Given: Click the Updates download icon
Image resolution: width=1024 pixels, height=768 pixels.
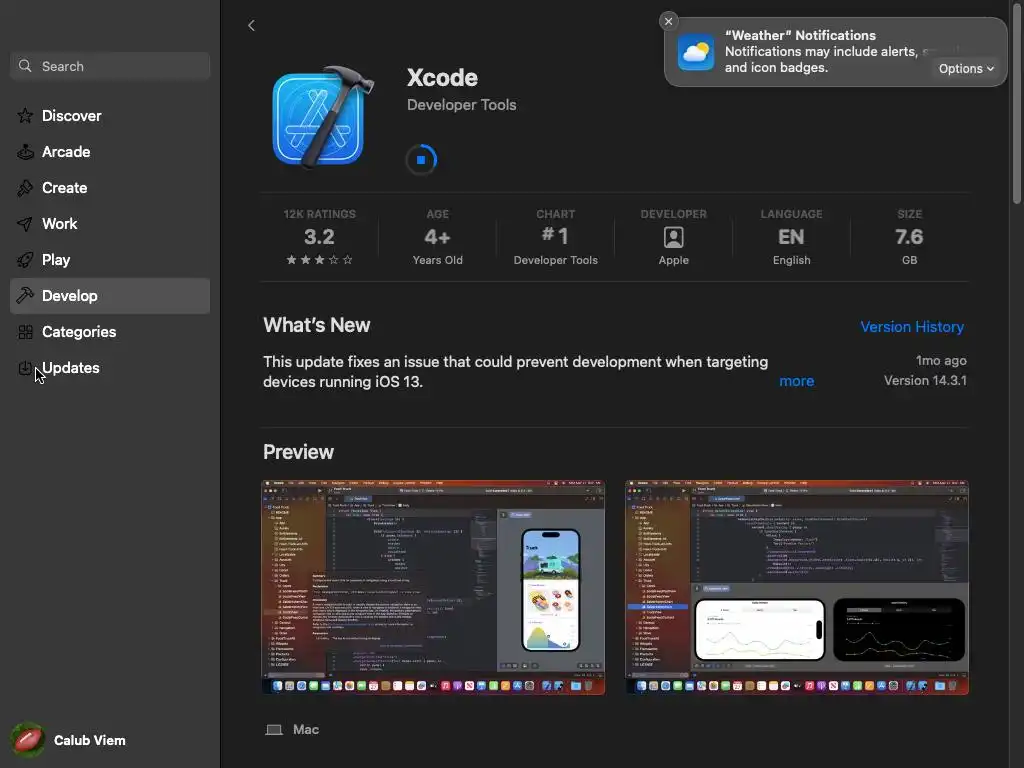Looking at the screenshot, I should pyautogui.click(x=25, y=368).
